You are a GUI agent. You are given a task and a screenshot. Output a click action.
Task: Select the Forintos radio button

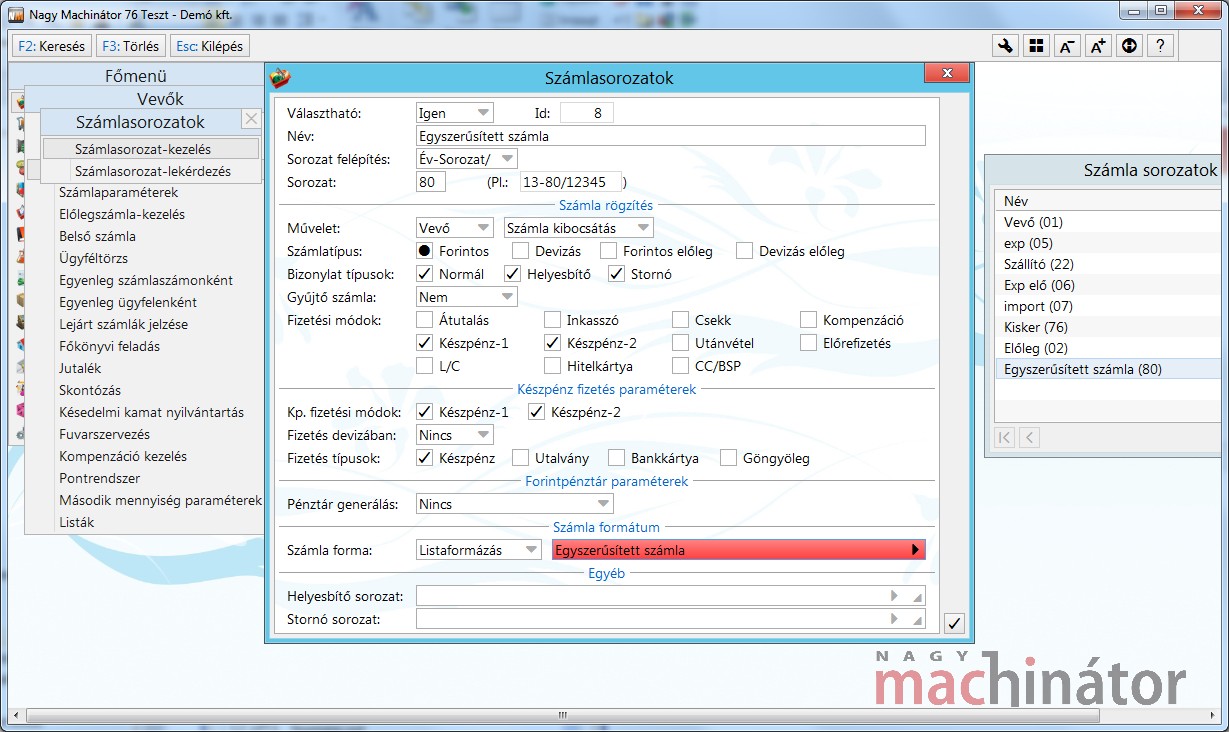(x=425, y=252)
